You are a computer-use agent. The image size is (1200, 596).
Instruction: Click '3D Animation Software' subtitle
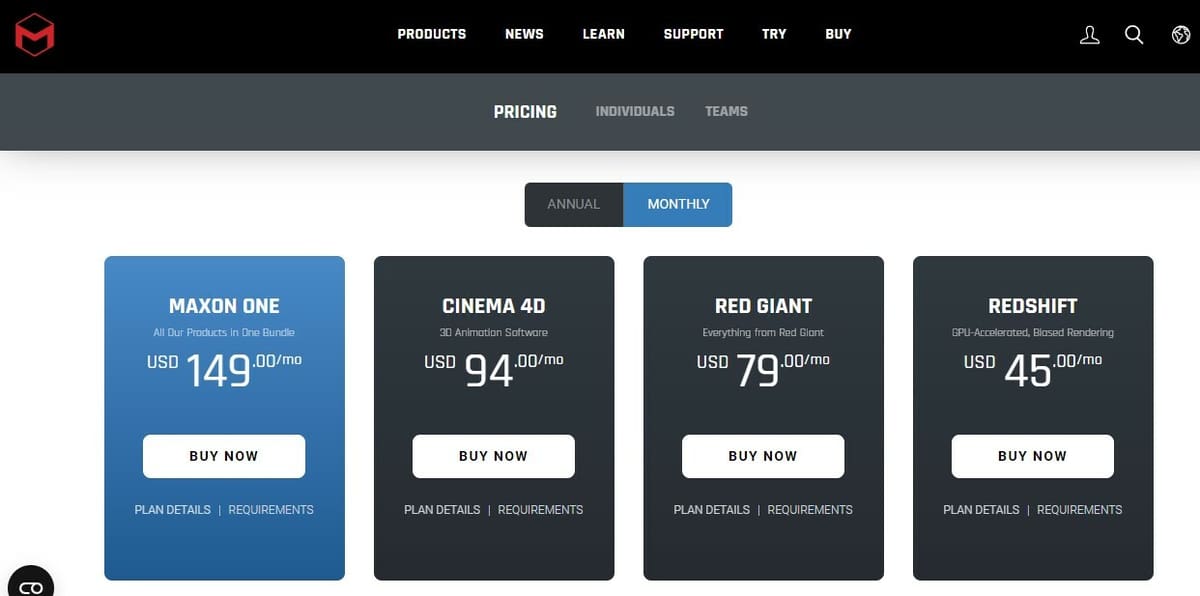[x=494, y=332]
